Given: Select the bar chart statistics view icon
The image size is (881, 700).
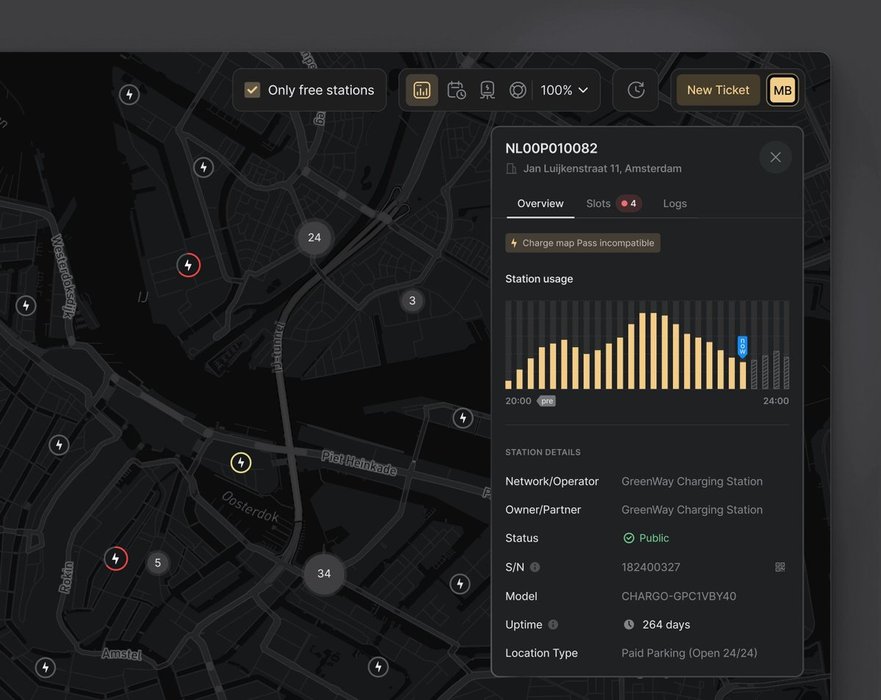Looking at the screenshot, I should tap(422, 90).
